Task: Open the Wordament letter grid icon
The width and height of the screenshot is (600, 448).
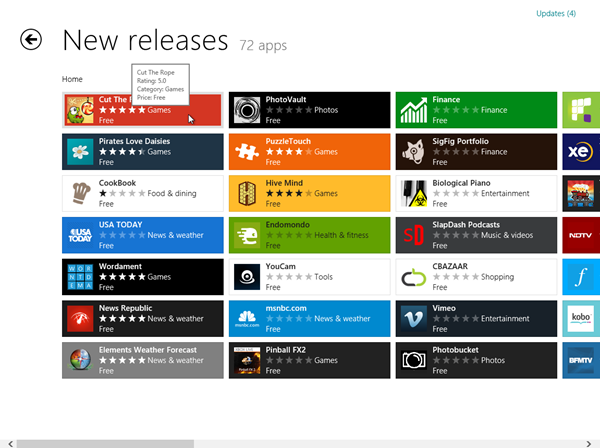Action: pos(80,277)
